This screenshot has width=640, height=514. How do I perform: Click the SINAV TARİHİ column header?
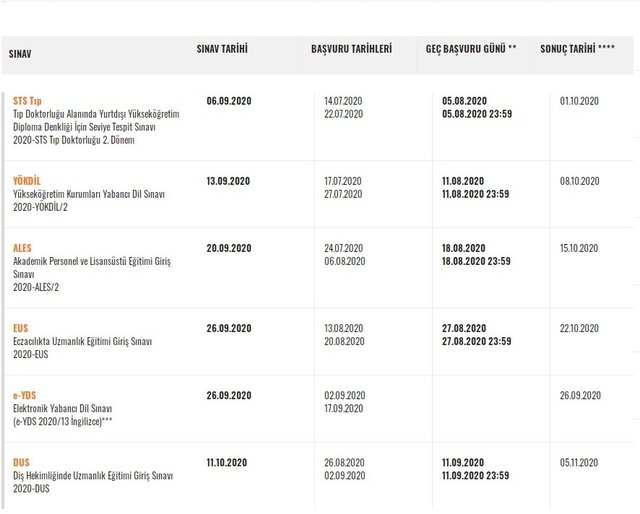pos(221,48)
